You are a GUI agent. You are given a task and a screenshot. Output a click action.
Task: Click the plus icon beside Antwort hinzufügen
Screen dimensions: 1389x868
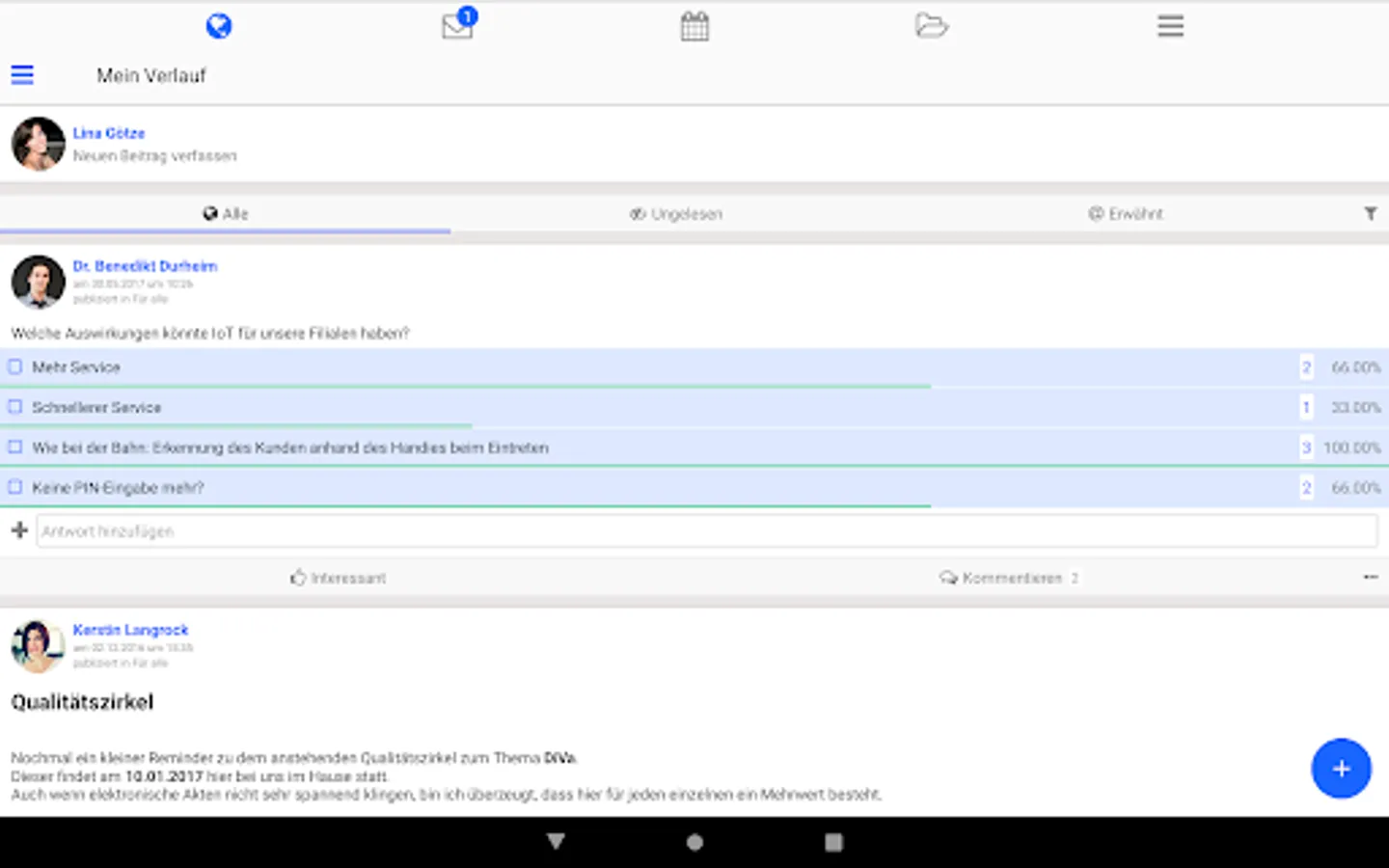19,529
